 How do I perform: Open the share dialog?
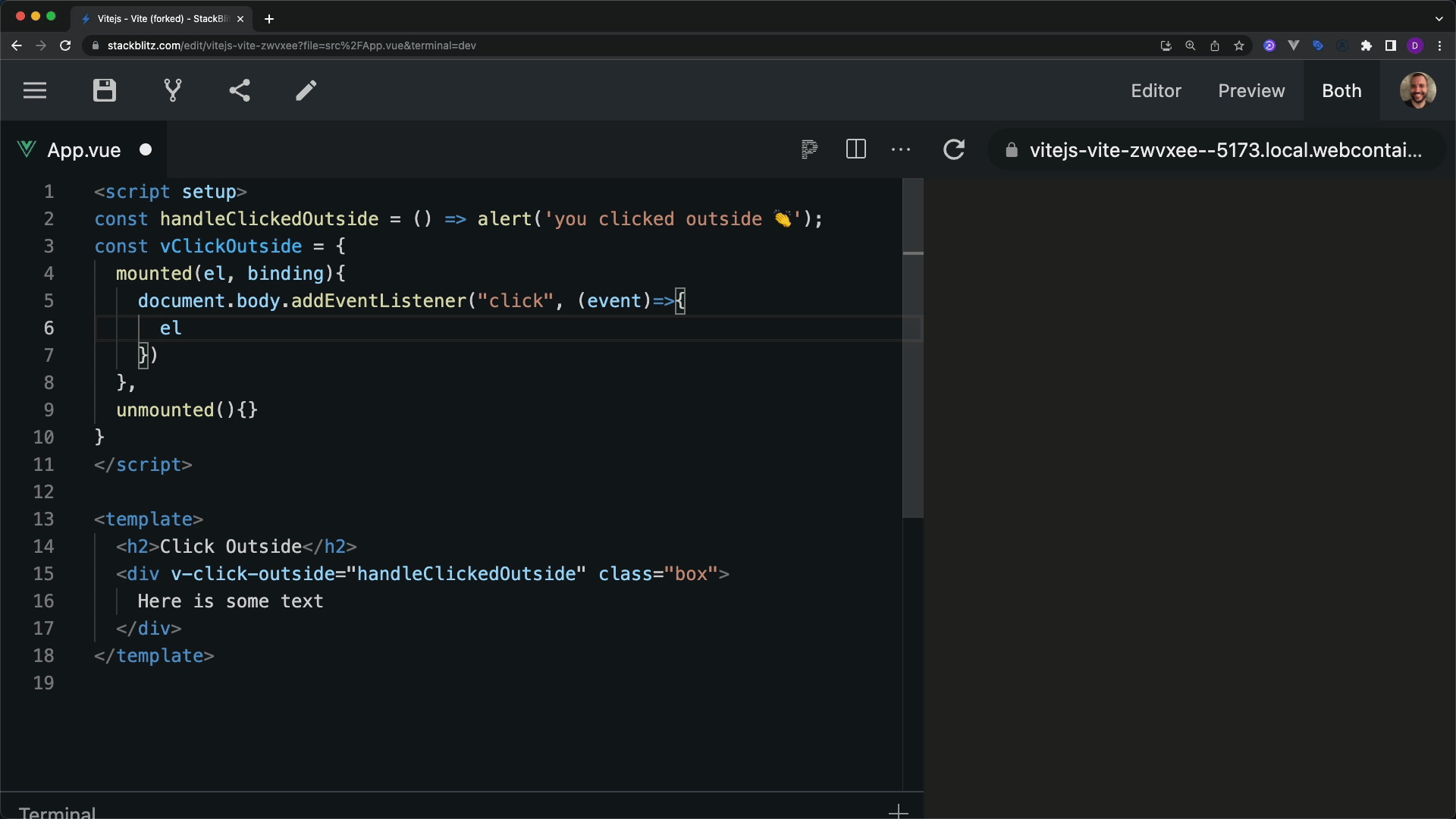[240, 91]
